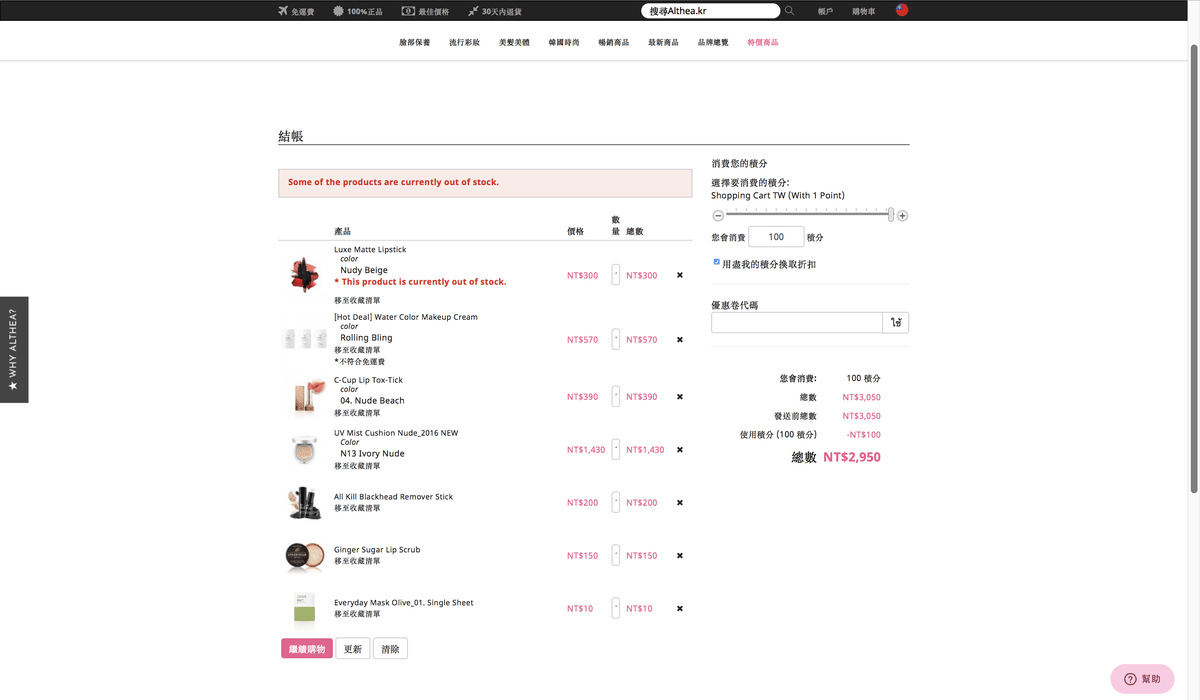Image resolution: width=1200 pixels, height=700 pixels.
Task: Open the Taiwan flag country selector
Action: 902,11
